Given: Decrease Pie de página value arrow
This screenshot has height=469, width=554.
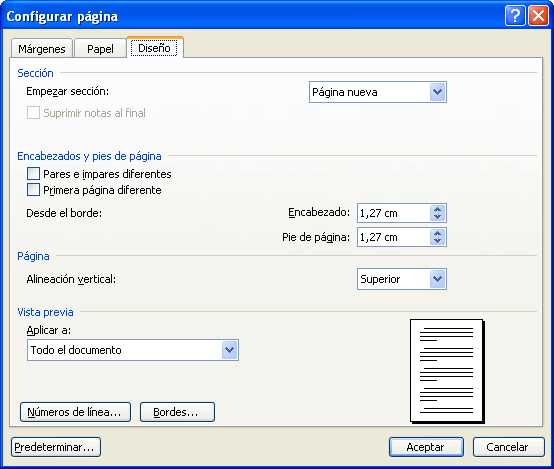Looking at the screenshot, I should tap(437, 241).
